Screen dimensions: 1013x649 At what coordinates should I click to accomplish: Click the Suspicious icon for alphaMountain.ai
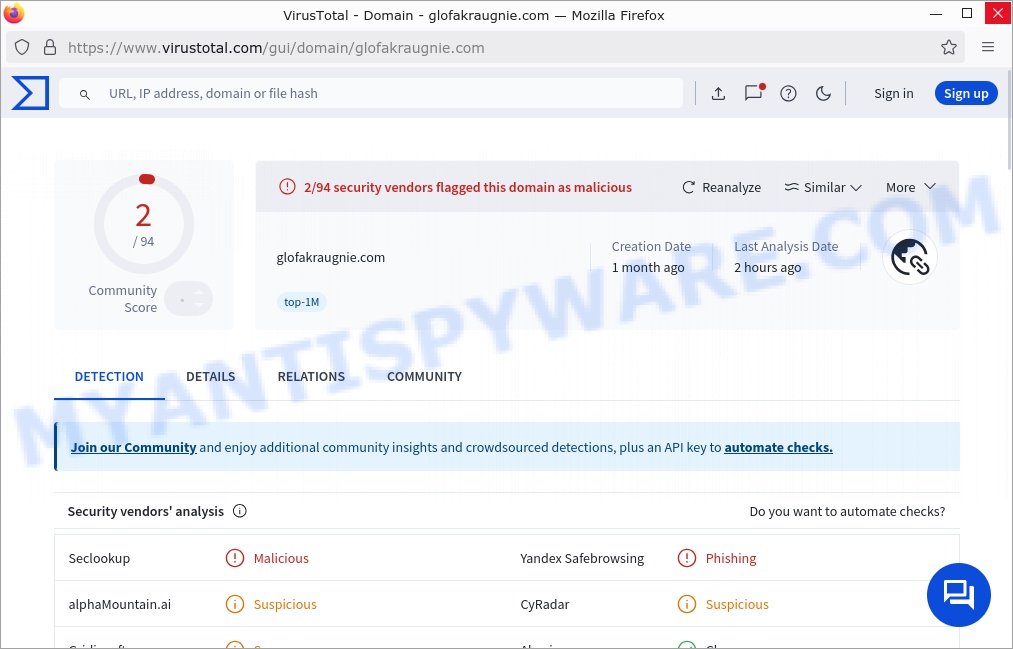[235, 604]
